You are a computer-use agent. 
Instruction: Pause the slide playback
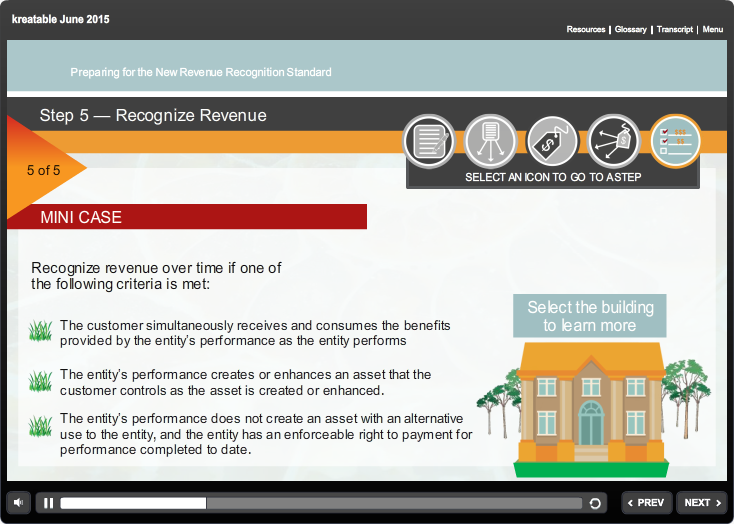pos(48,503)
